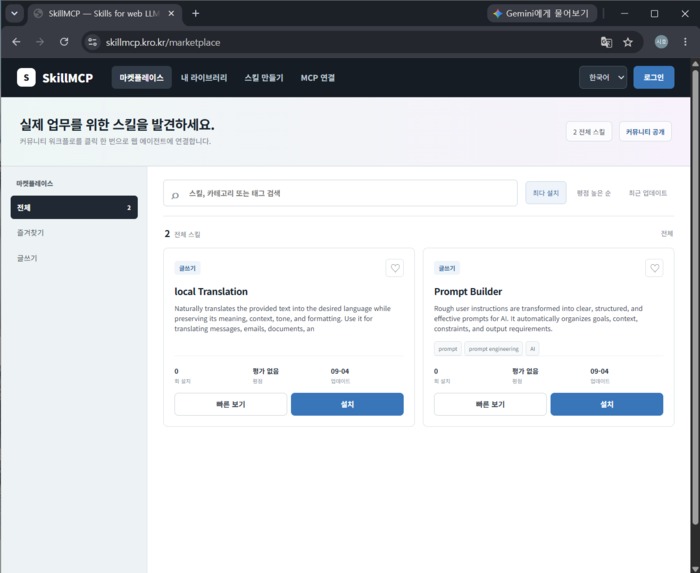Favorite the local Translation skill heart icon

tap(395, 268)
